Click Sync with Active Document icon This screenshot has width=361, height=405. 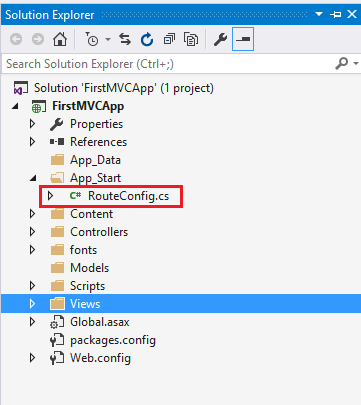tap(125, 39)
